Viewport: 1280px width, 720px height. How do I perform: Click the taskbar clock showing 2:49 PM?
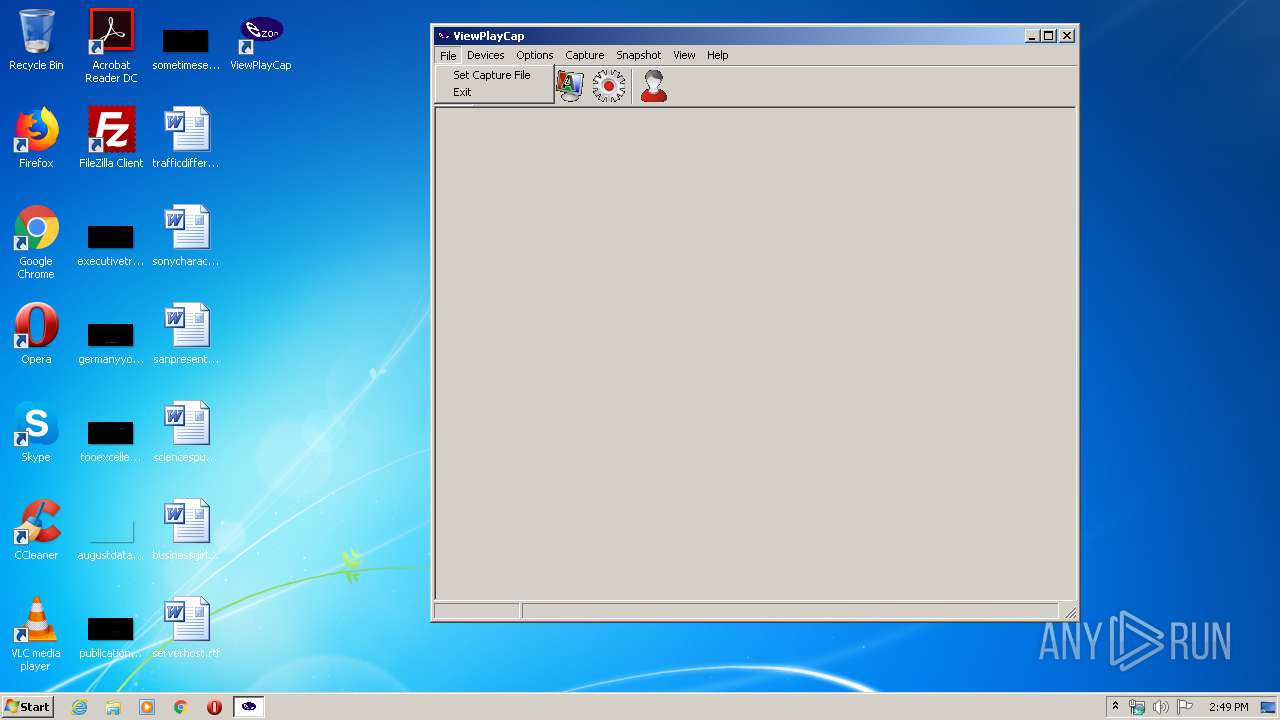1228,707
